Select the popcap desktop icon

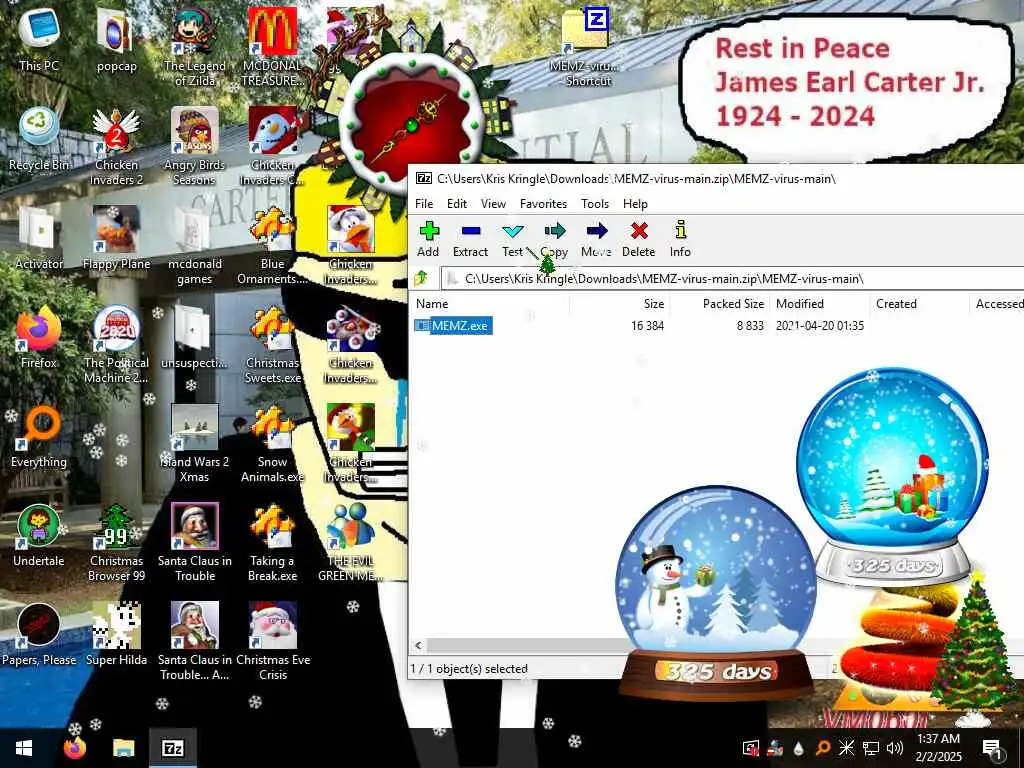116,40
